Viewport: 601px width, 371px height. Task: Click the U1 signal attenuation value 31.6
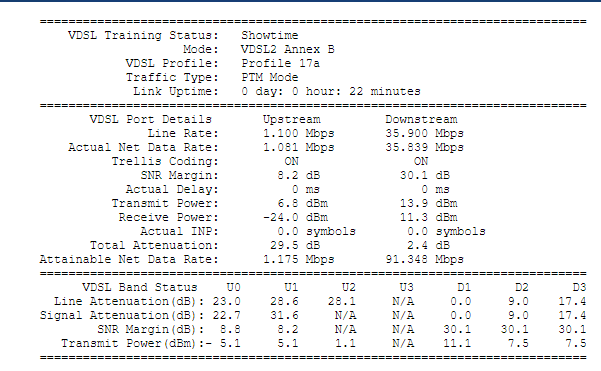[284, 315]
